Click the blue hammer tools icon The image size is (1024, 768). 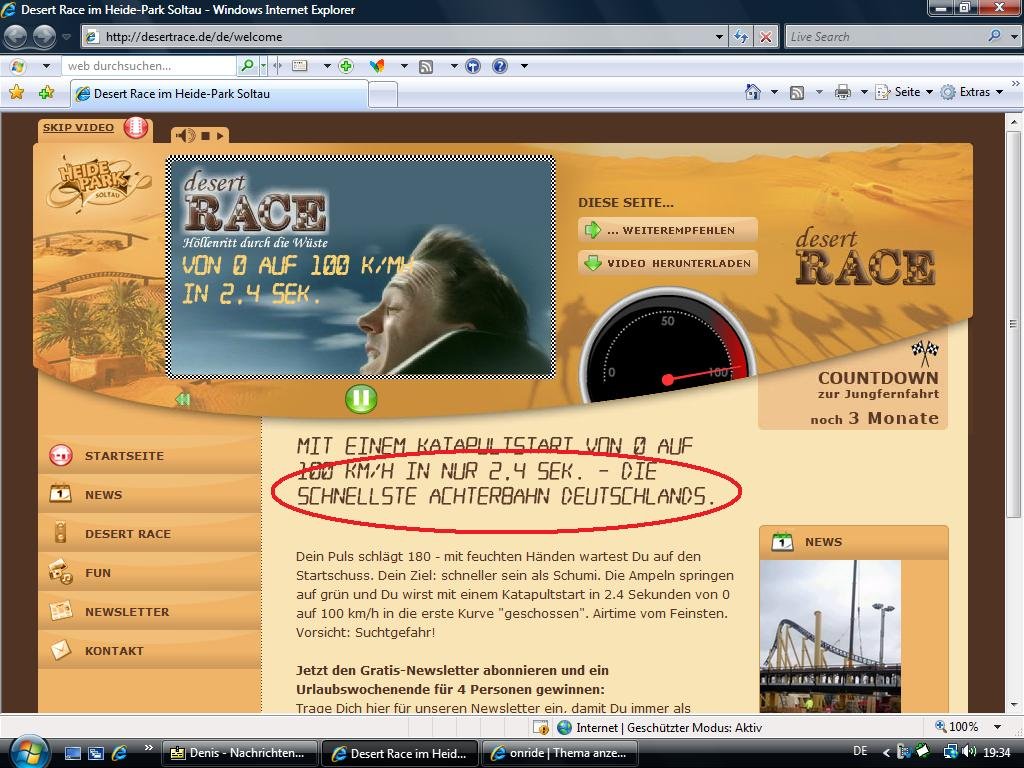click(x=473, y=65)
